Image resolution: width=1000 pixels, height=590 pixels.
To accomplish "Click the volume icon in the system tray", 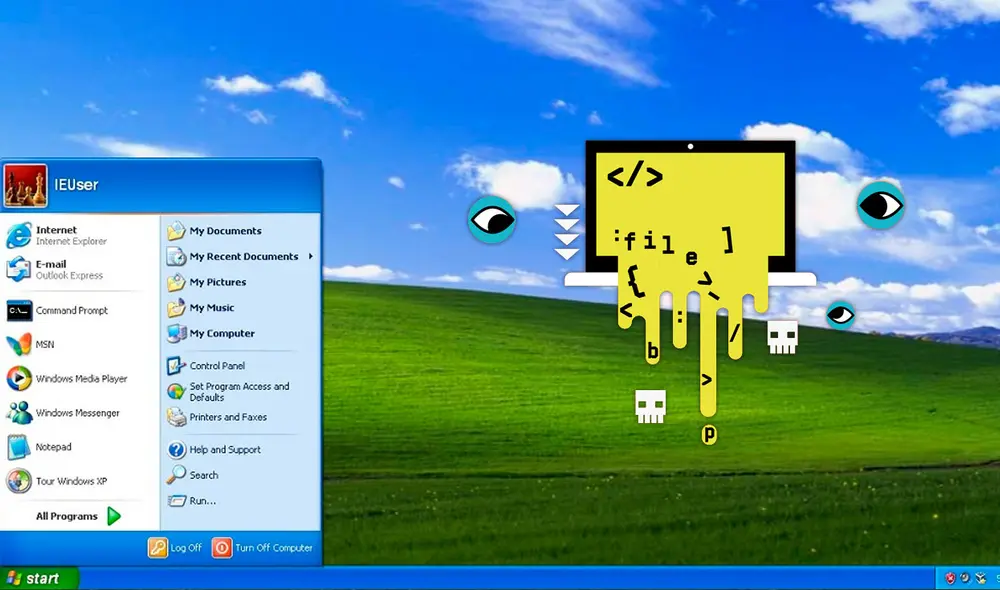I will (x=965, y=578).
